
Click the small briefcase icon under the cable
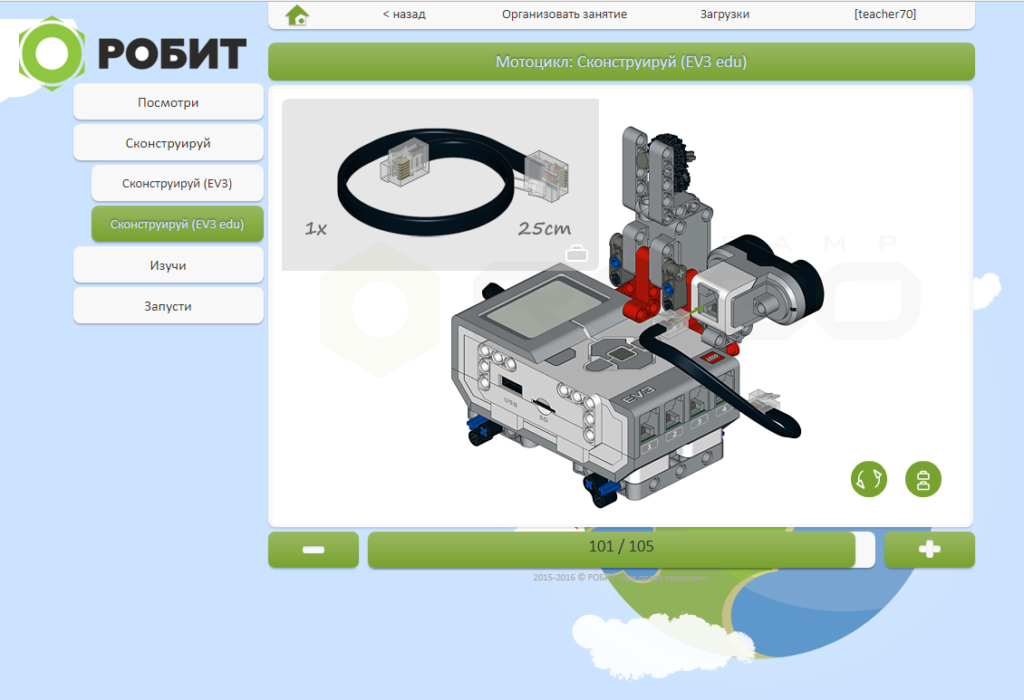[x=577, y=253]
